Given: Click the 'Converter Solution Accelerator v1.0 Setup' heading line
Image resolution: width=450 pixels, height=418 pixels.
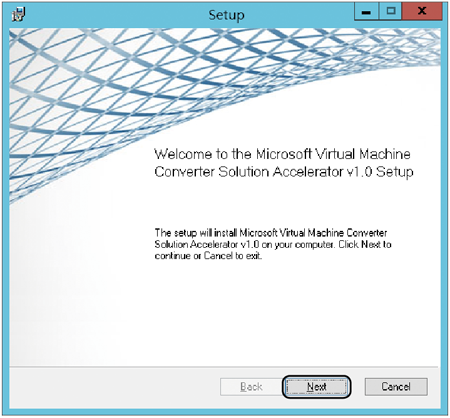Looking at the screenshot, I should pyautogui.click(x=284, y=172).
